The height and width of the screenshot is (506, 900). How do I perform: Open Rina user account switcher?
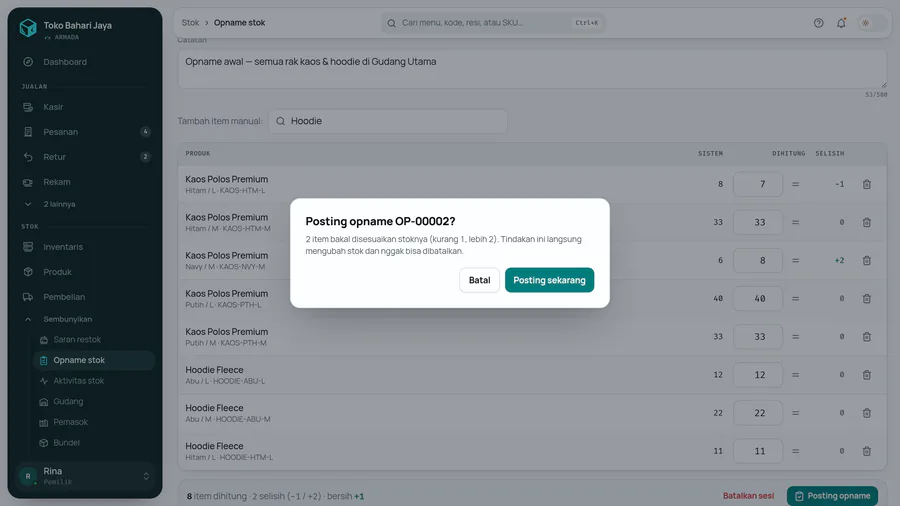pos(85,476)
